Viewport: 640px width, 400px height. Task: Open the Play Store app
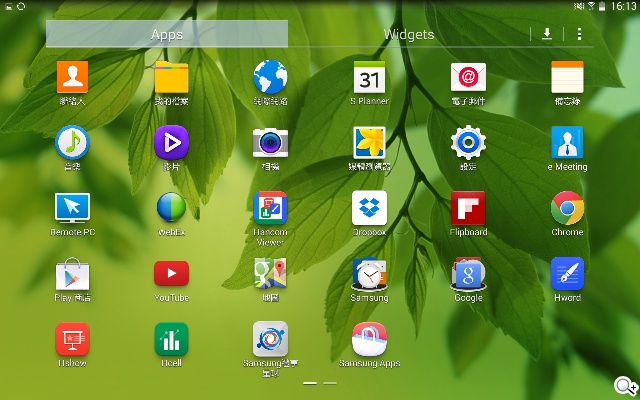point(72,274)
